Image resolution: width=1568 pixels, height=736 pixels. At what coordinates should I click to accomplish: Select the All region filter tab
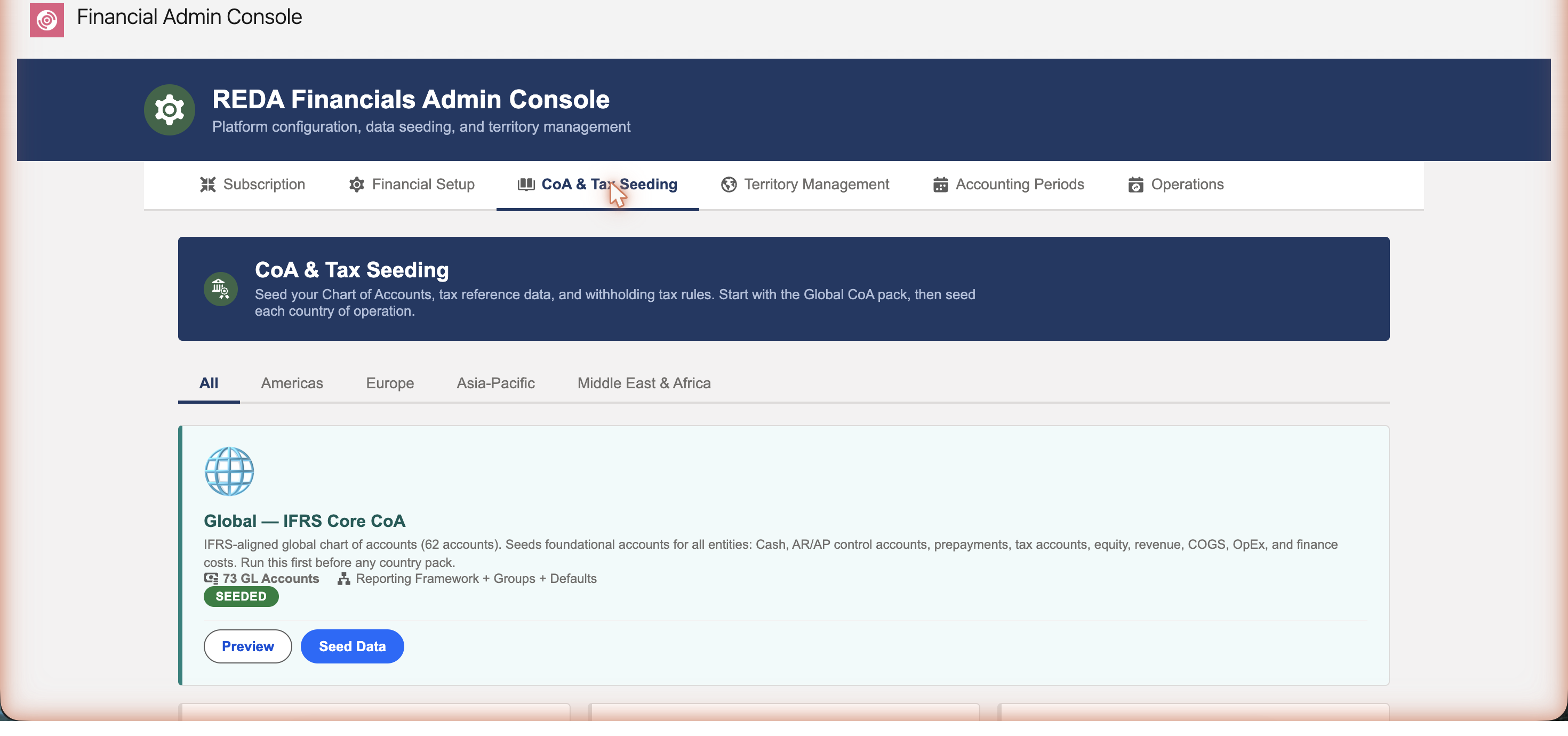[x=209, y=383]
